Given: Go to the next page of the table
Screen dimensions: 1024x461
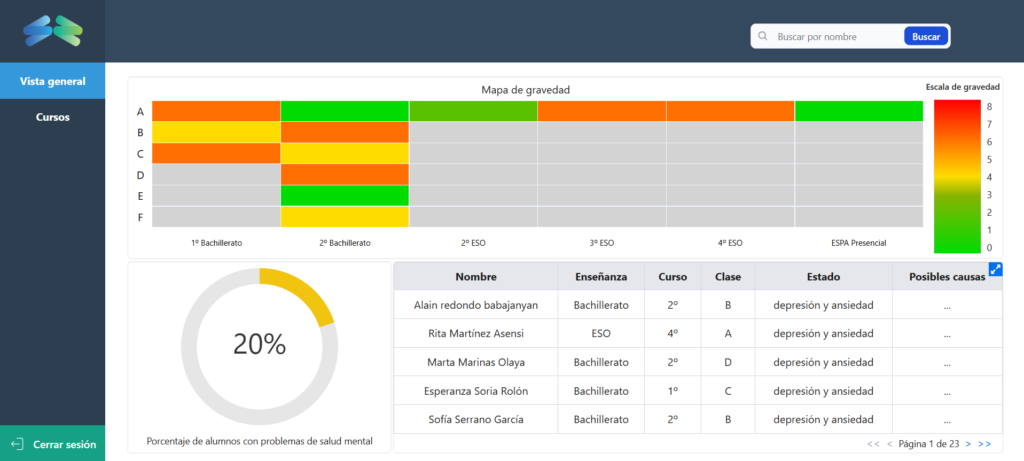Looking at the screenshot, I should click(x=968, y=444).
